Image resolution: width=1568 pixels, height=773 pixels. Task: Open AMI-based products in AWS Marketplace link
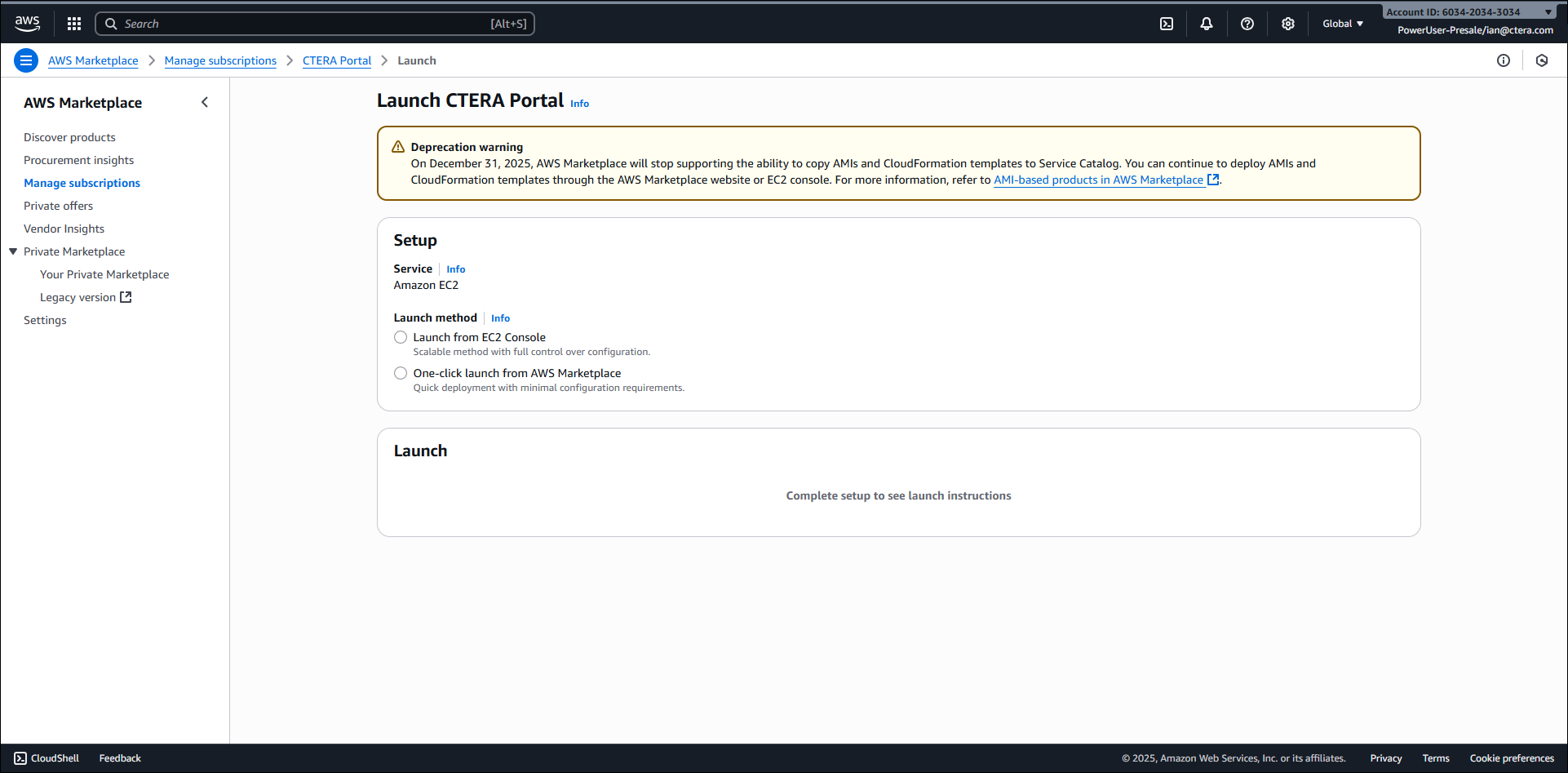click(1106, 180)
